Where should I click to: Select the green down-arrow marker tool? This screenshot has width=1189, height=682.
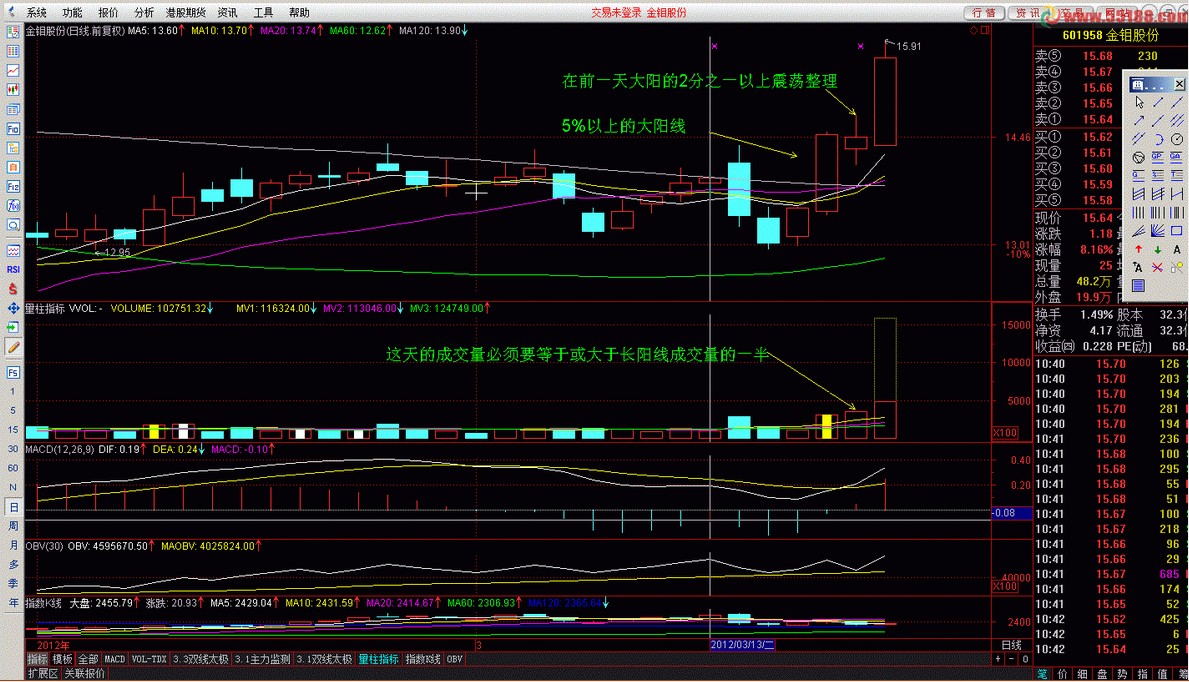pyautogui.click(x=1158, y=249)
